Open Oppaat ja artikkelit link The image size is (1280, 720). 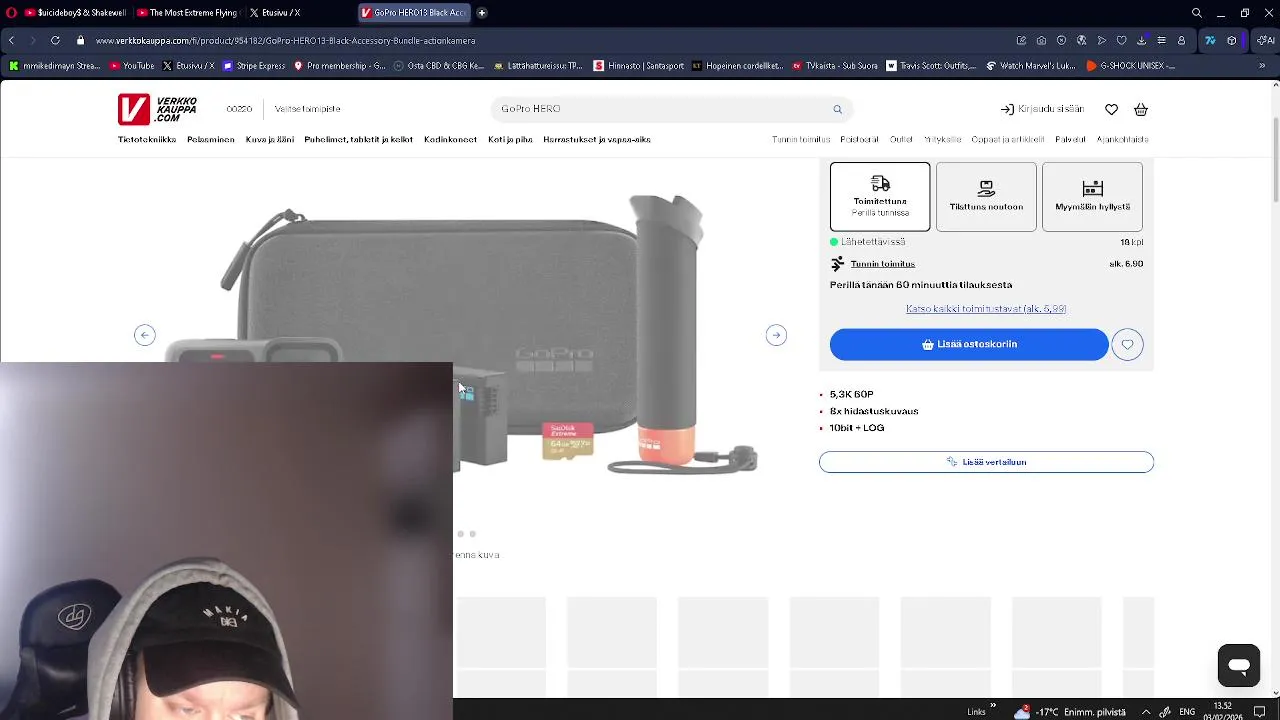click(1008, 140)
